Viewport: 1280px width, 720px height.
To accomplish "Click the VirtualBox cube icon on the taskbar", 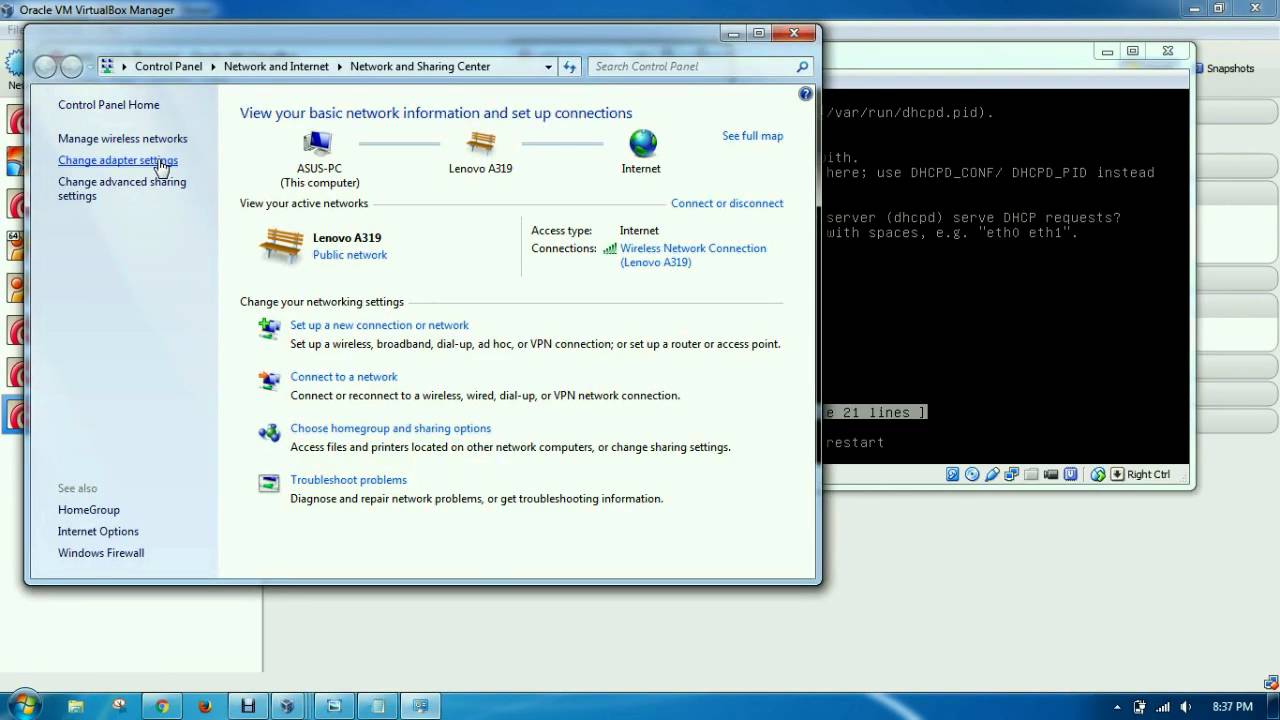I will [287, 706].
